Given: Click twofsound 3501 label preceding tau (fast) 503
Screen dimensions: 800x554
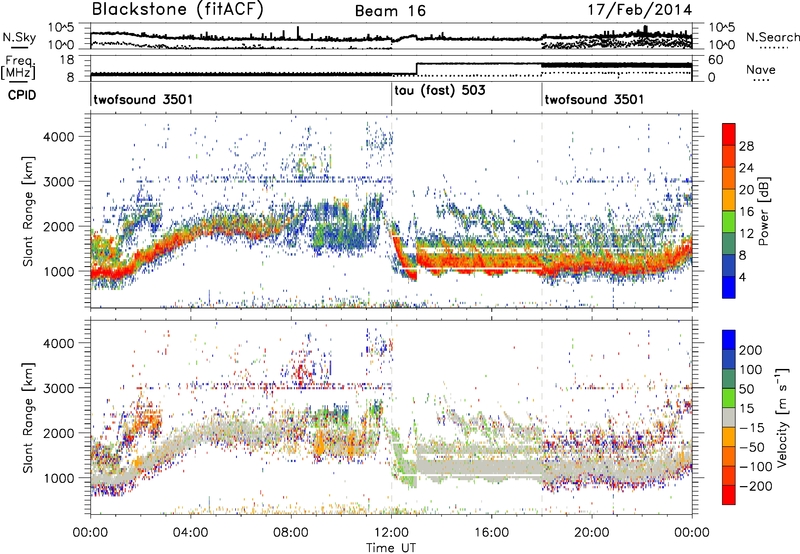Looking at the screenshot, I should click(143, 99).
